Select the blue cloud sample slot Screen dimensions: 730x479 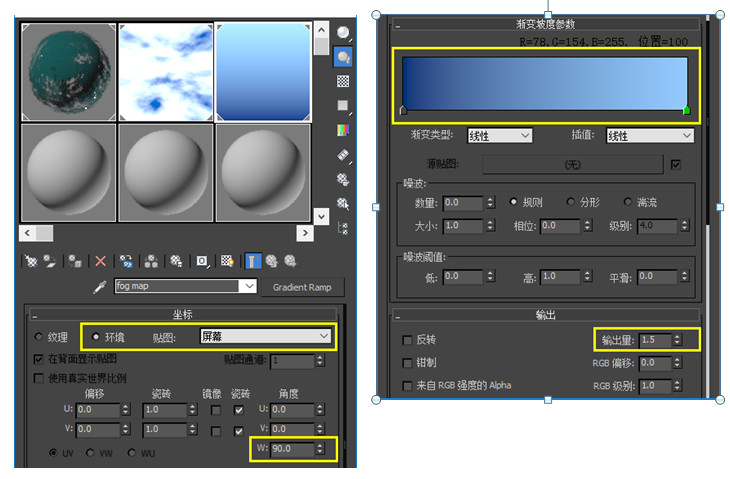[x=166, y=72]
